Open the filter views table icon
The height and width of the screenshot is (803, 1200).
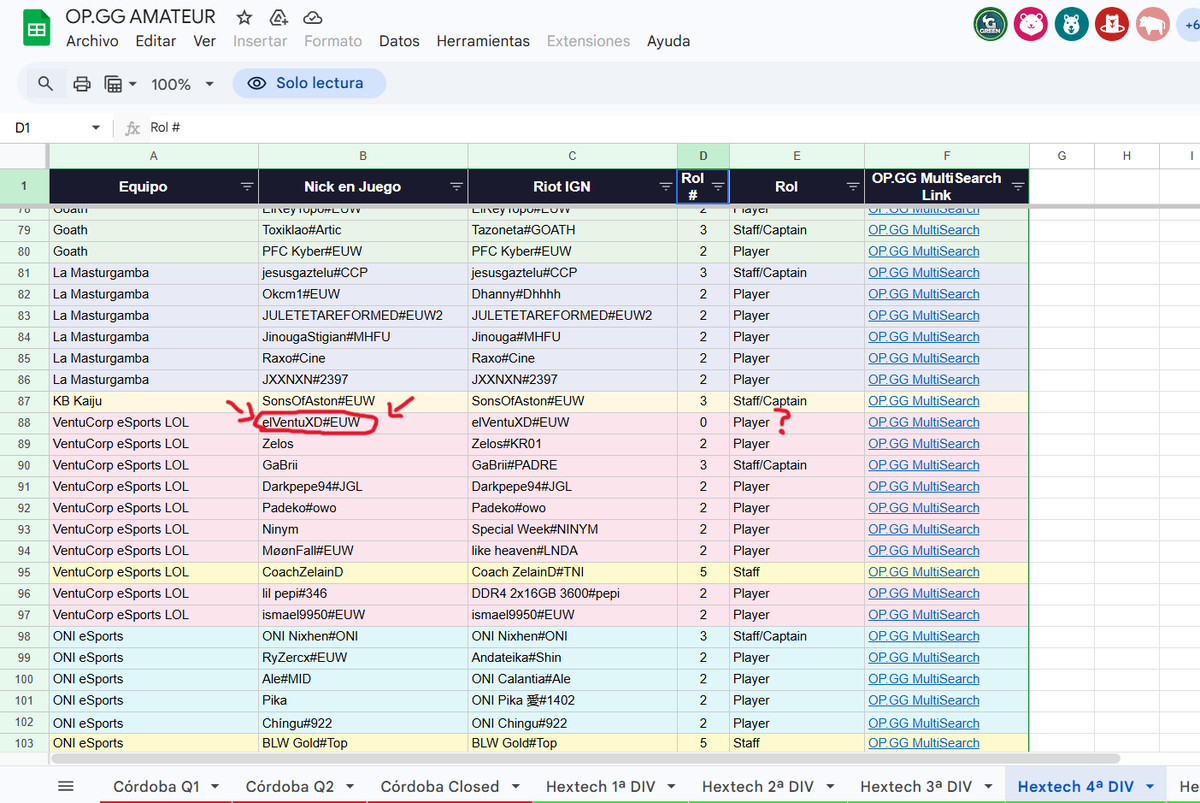click(113, 84)
